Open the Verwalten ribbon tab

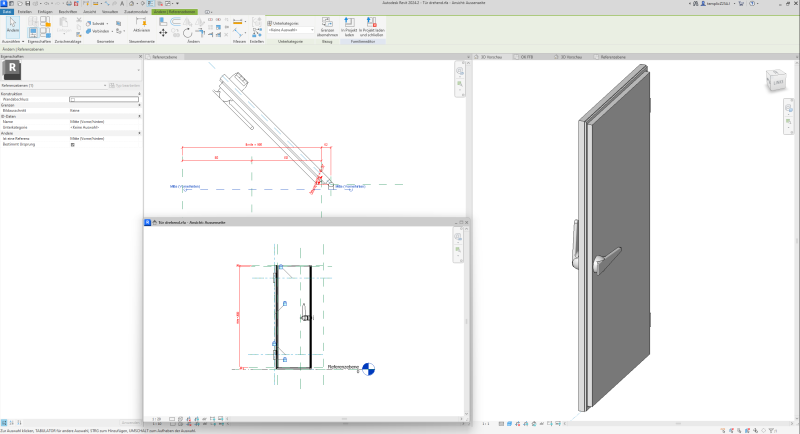point(110,11)
